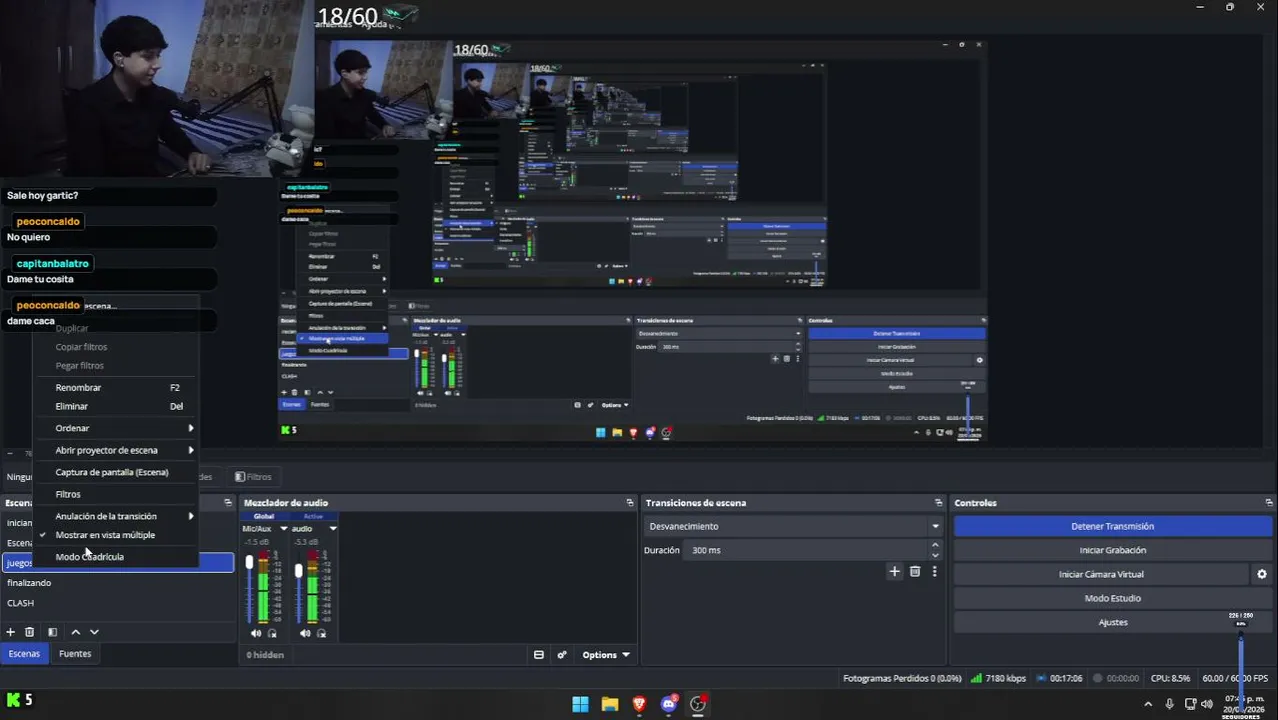Open Desvanecimiento transition combo box
The width and height of the screenshot is (1278, 720).
click(794, 526)
